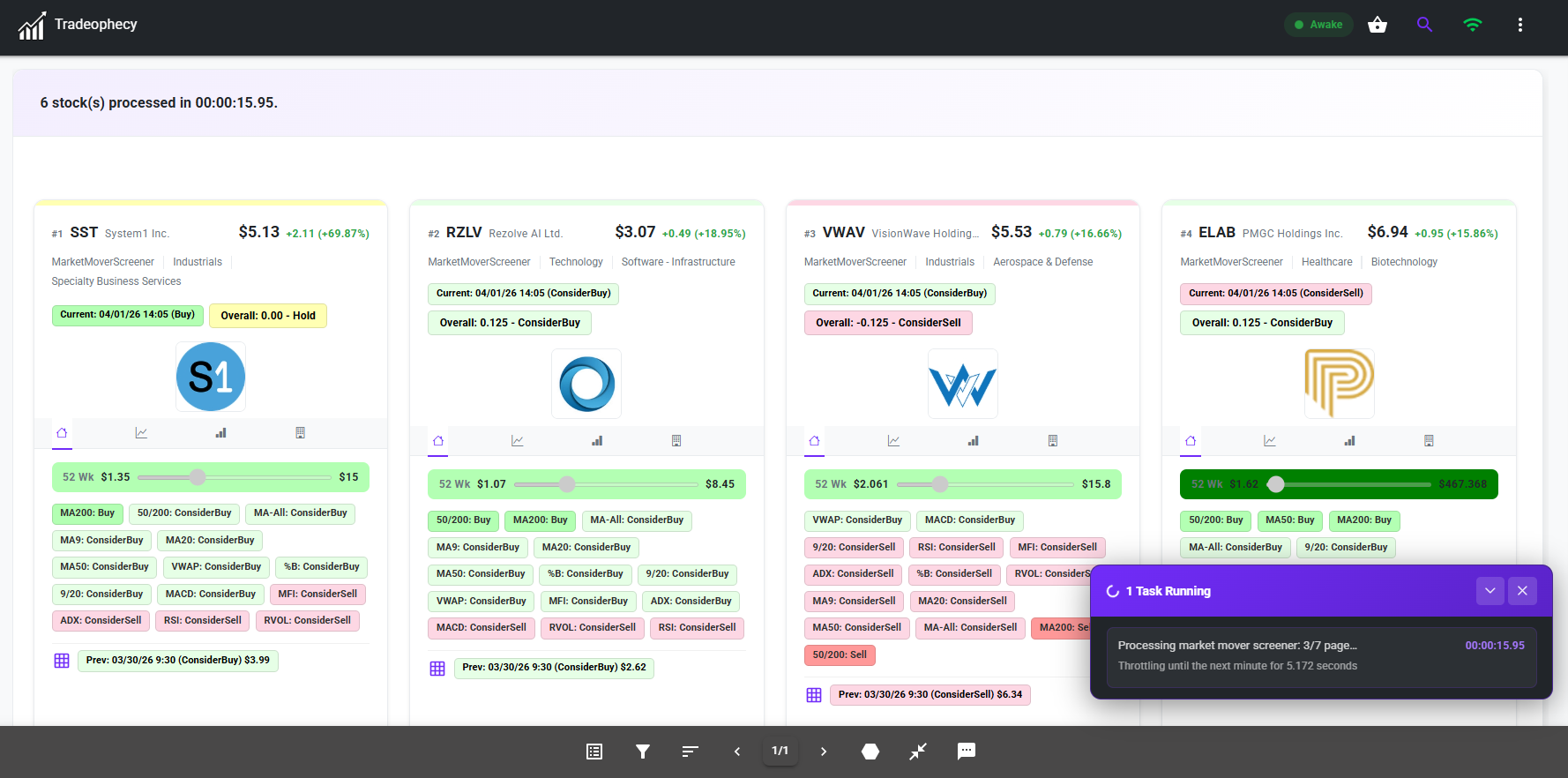Viewport: 1568px width, 778px height.
Task: Toggle the Awake status pill
Action: 1318,25
